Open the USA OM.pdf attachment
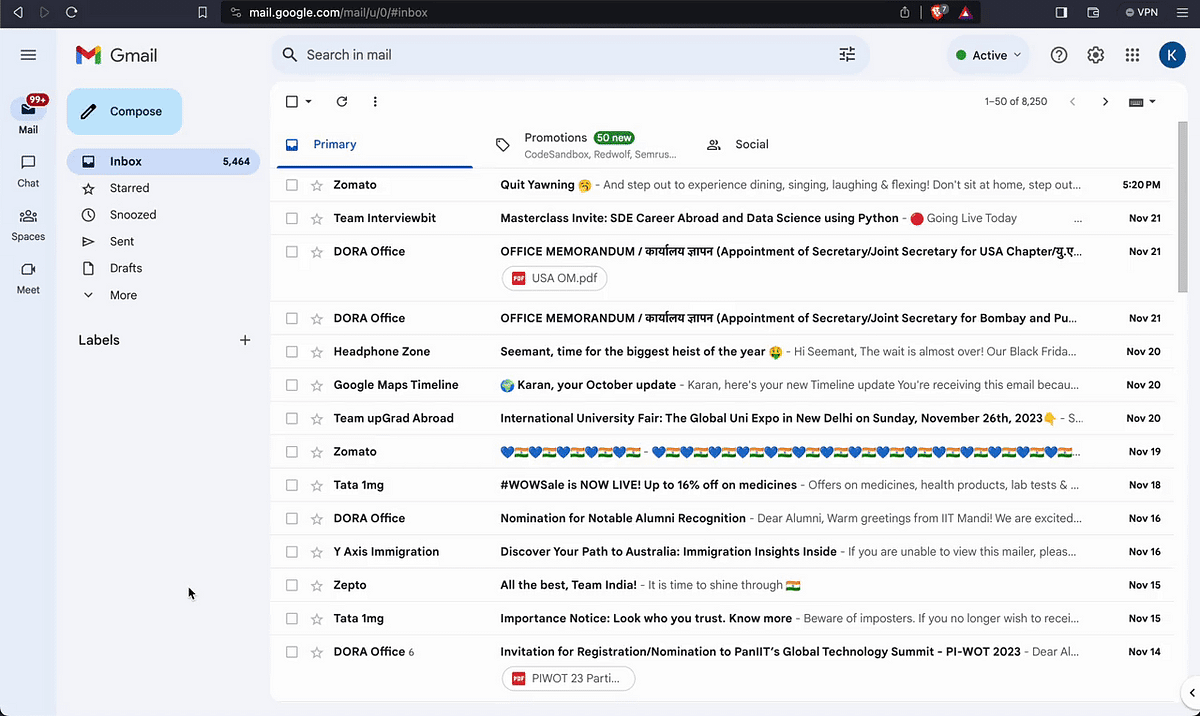The height and width of the screenshot is (716, 1200). 555,278
